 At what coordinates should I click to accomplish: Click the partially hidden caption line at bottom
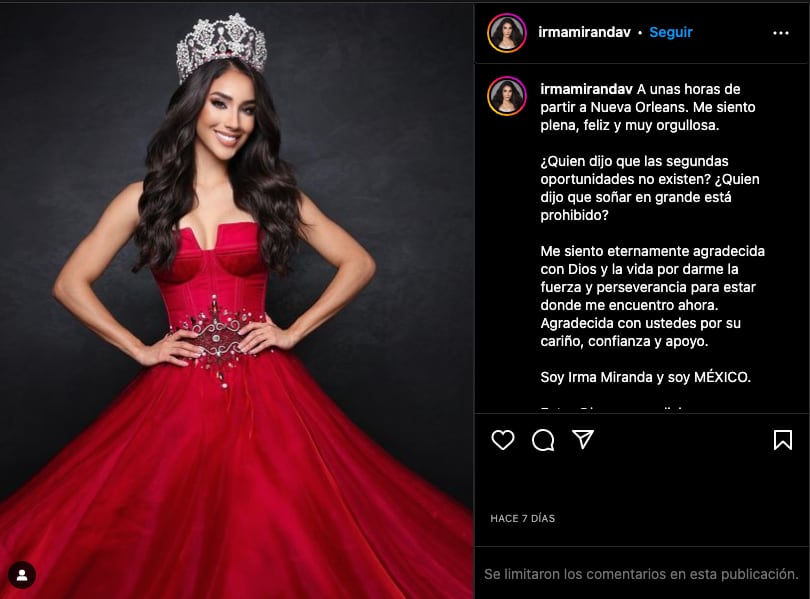615,408
